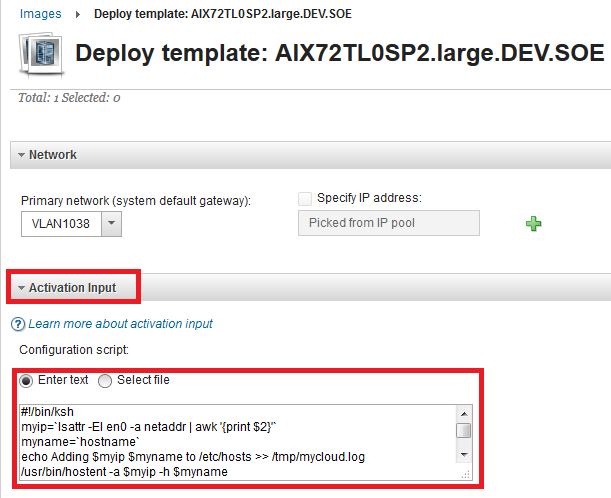Image resolution: width=611 pixels, height=498 pixels.
Task: Select the Enter text radio button
Action: click(26, 380)
